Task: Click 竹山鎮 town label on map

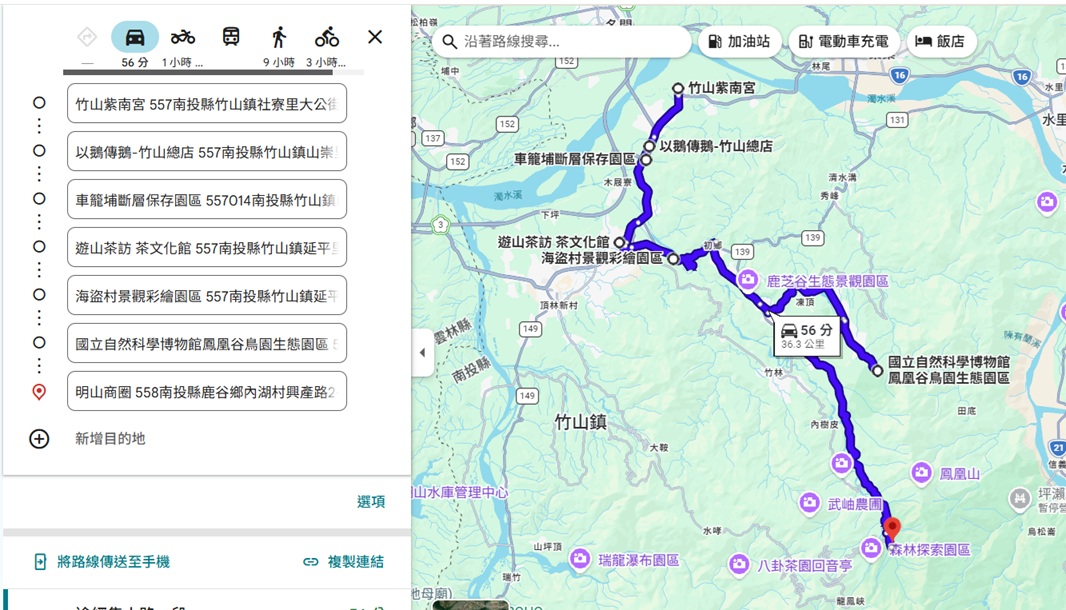Action: coord(580,423)
